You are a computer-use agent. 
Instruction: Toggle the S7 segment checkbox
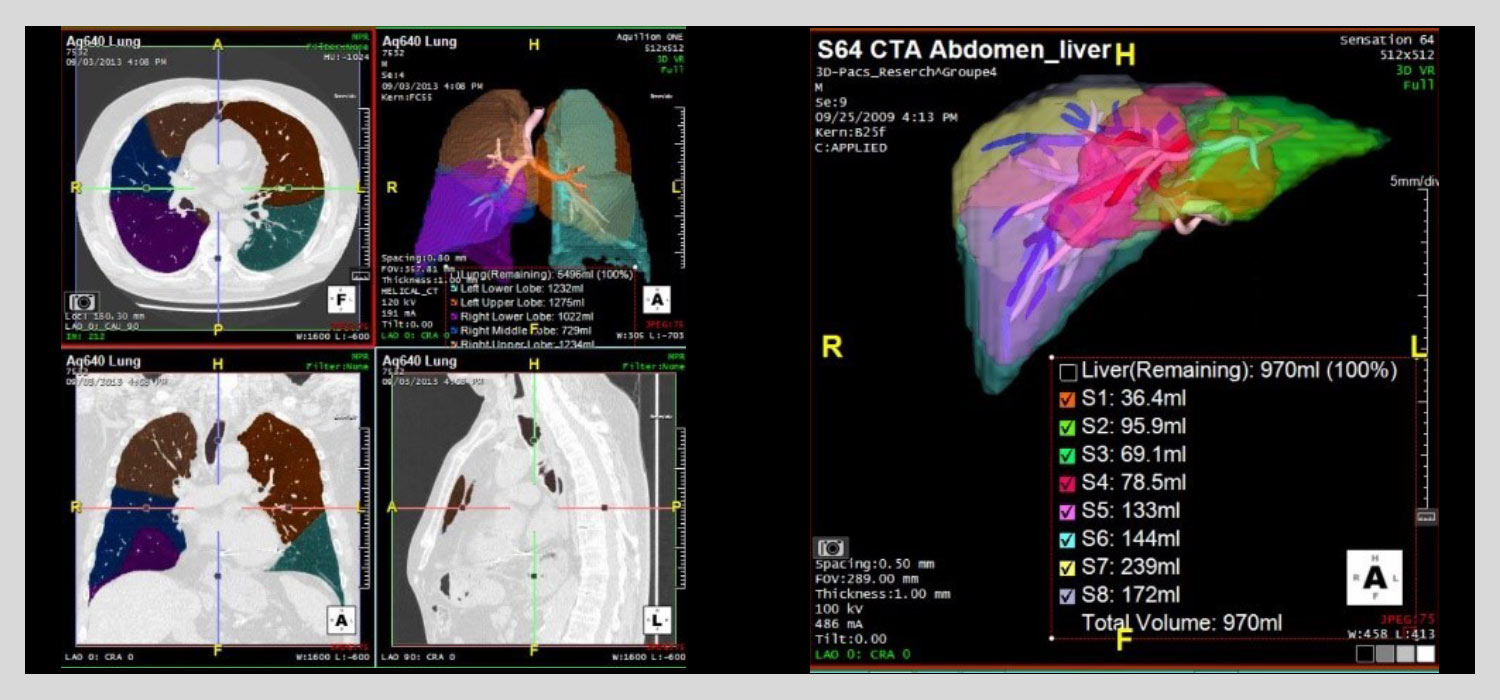coord(1068,567)
